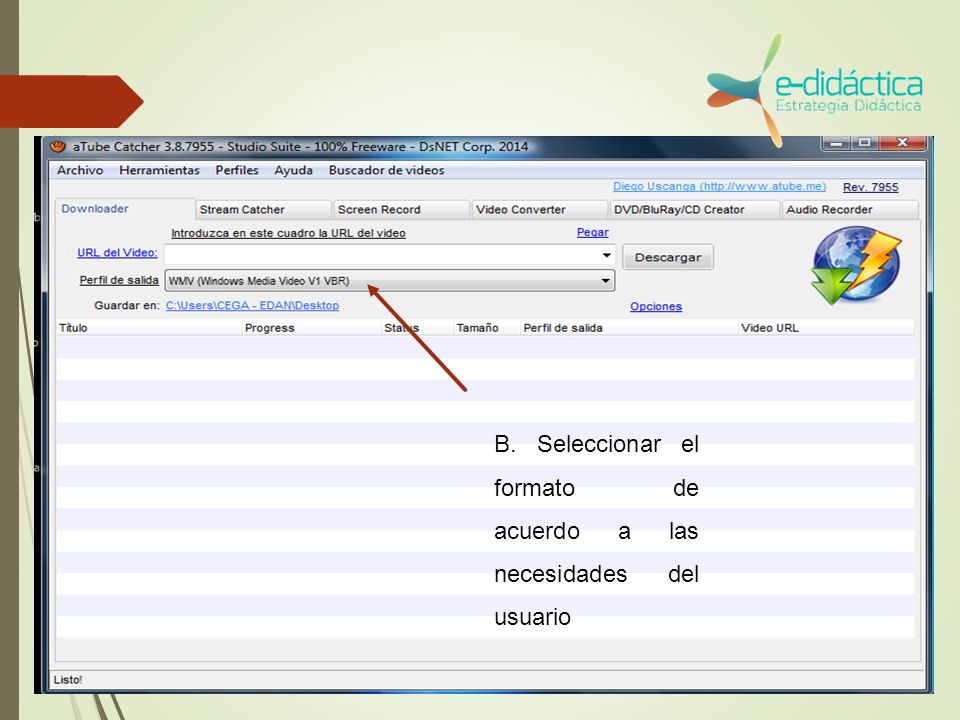
Task: Switch to the Stream Catcher tab
Action: pyautogui.click(x=263, y=209)
